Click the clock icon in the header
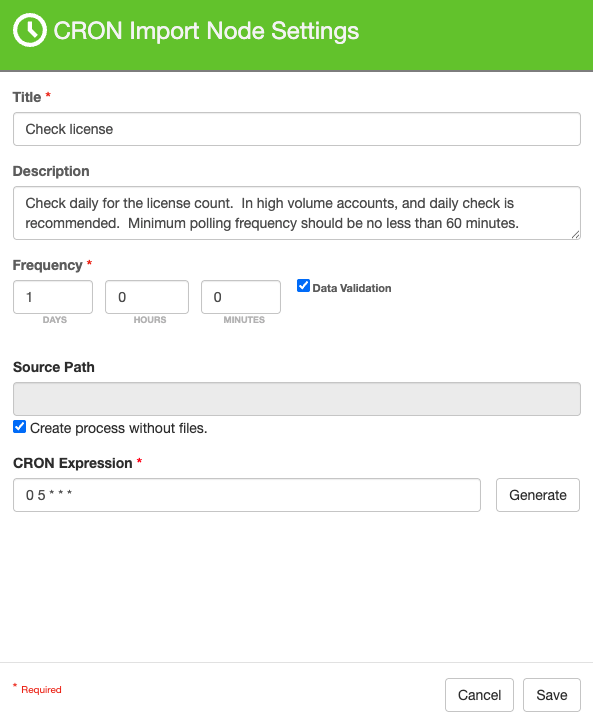This screenshot has width=593, height=725. pos(30,30)
